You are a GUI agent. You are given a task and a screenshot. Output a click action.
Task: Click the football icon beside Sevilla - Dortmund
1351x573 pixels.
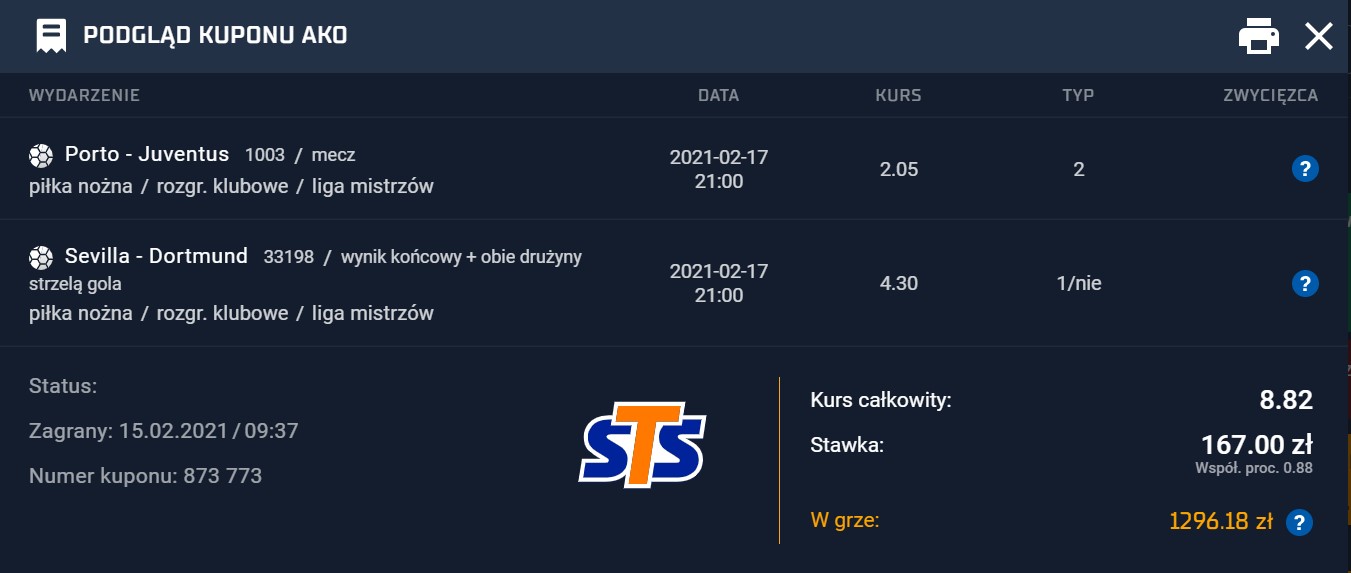point(41,257)
